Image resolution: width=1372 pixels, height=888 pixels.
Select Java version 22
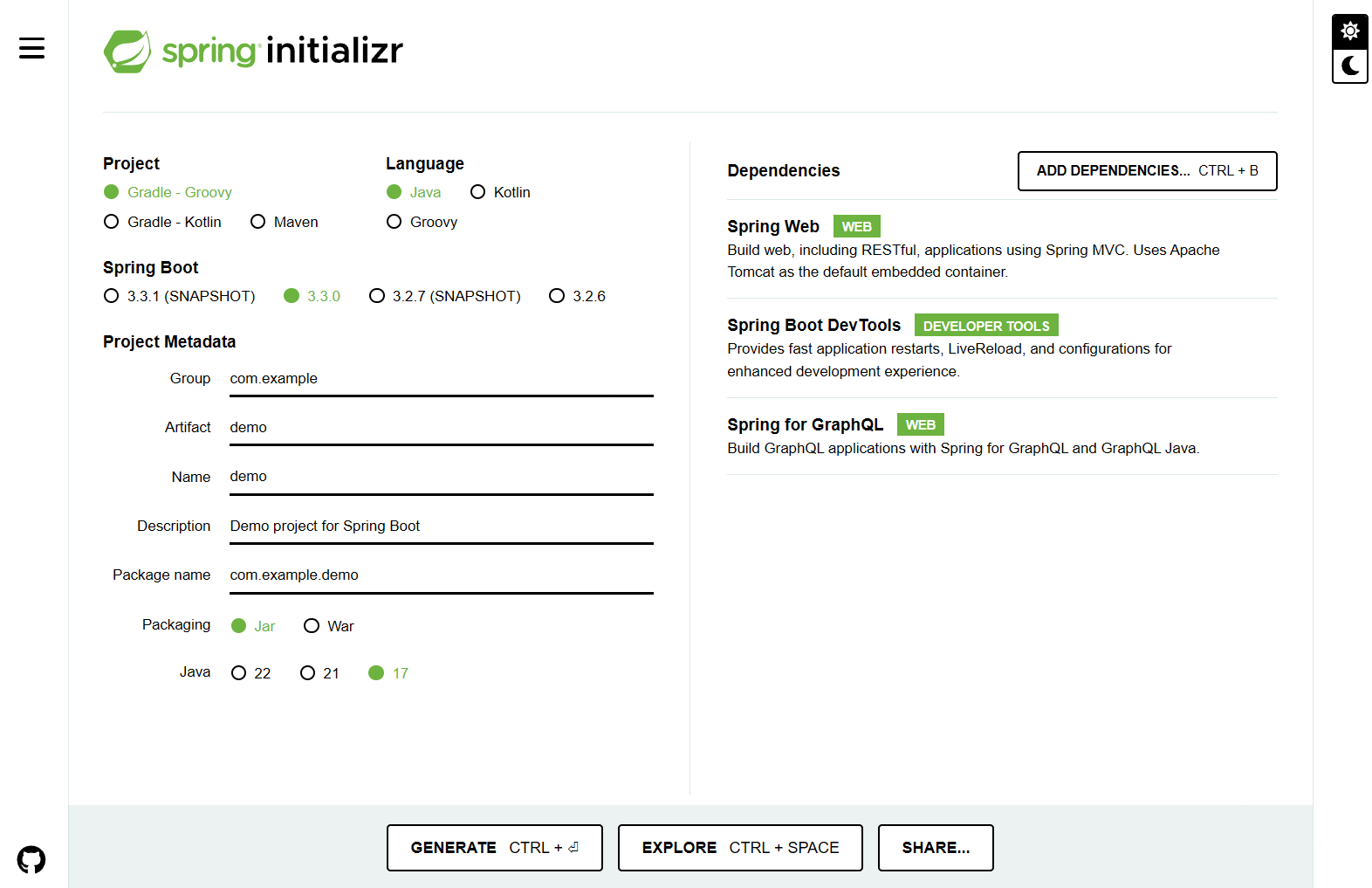tap(250, 673)
